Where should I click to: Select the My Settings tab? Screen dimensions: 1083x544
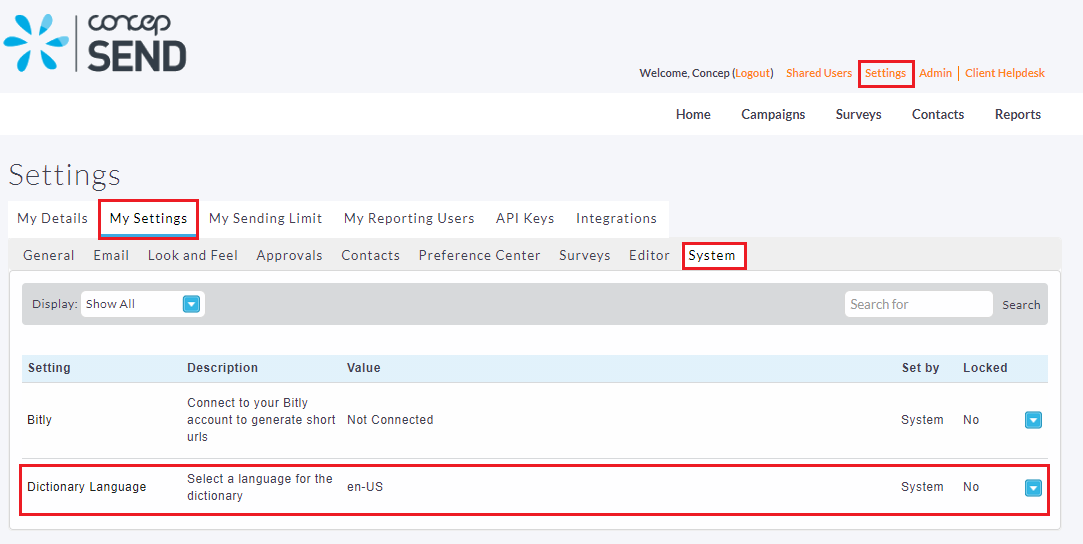pos(148,218)
